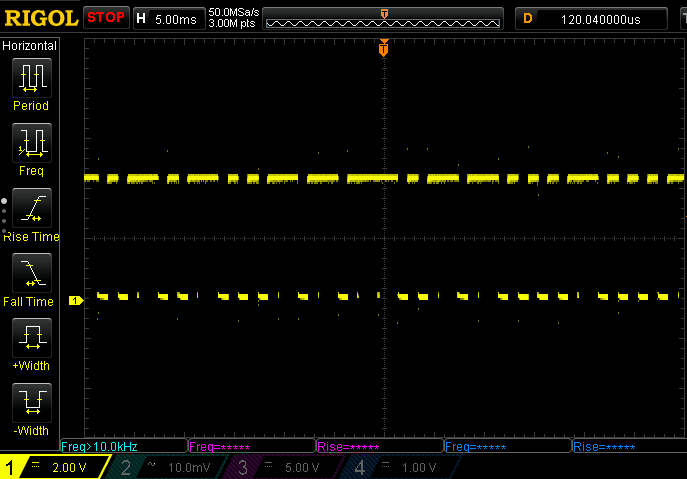
Task: Toggle channel 1 at 2.00 V
Action: (54, 467)
